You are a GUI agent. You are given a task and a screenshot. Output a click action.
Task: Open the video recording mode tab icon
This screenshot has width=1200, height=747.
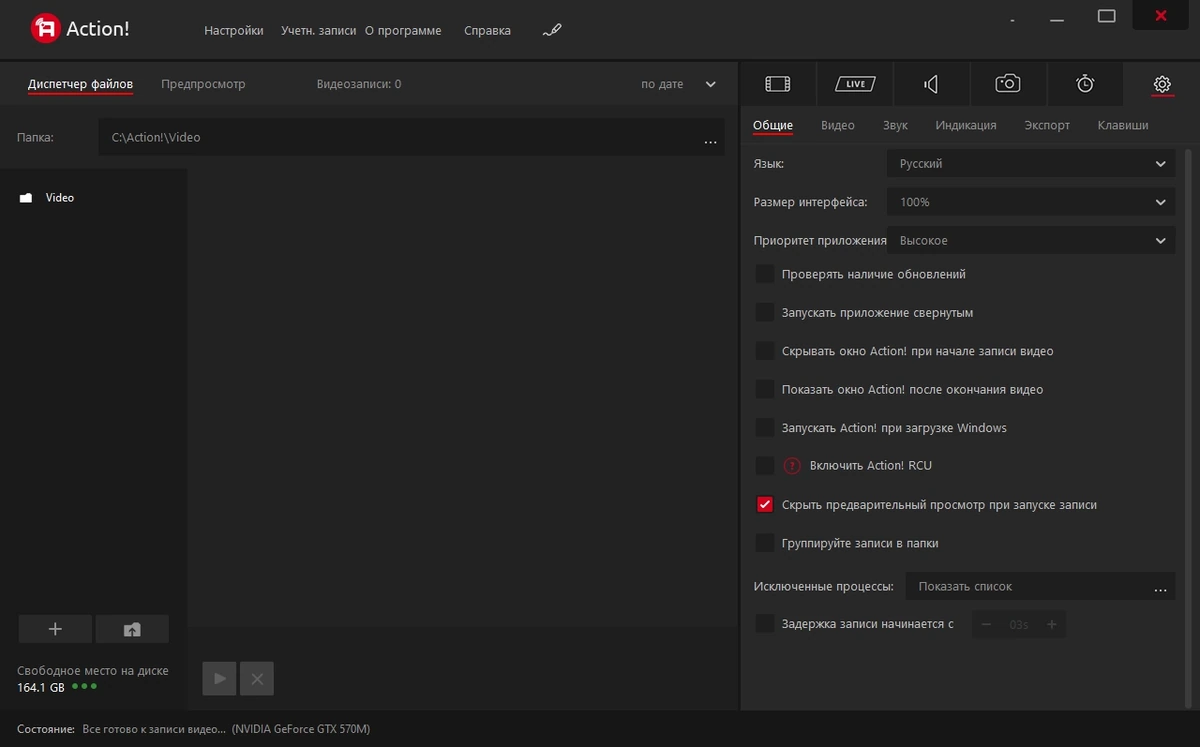(778, 84)
